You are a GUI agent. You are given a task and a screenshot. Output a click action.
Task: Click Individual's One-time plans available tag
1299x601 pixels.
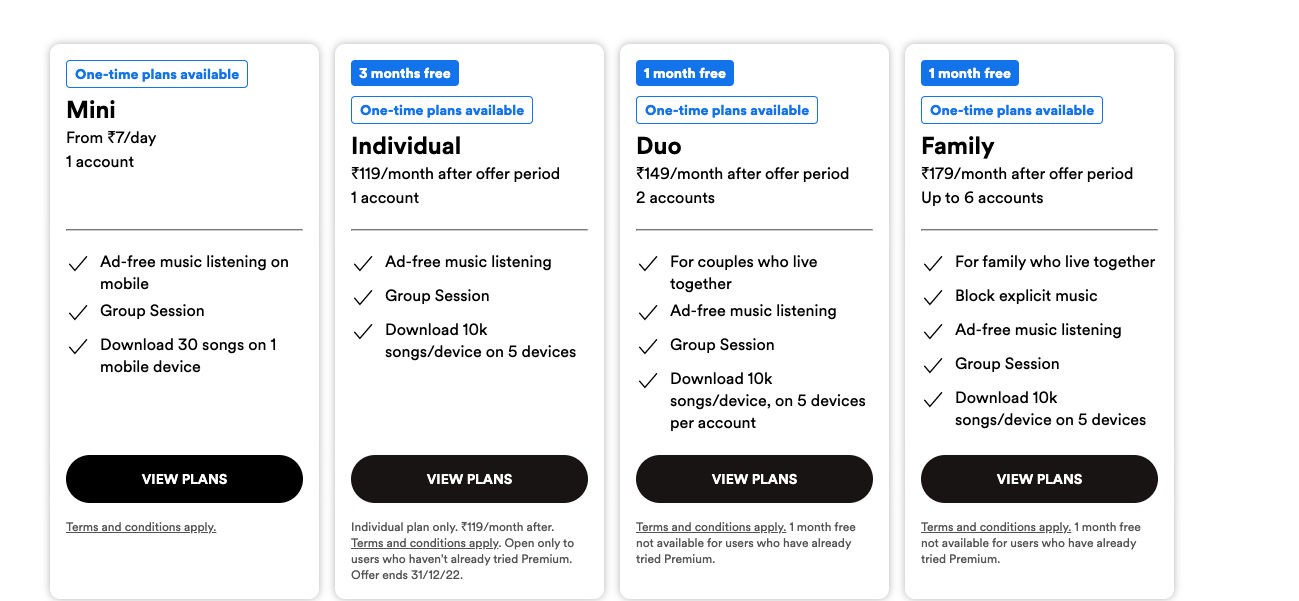(x=442, y=110)
